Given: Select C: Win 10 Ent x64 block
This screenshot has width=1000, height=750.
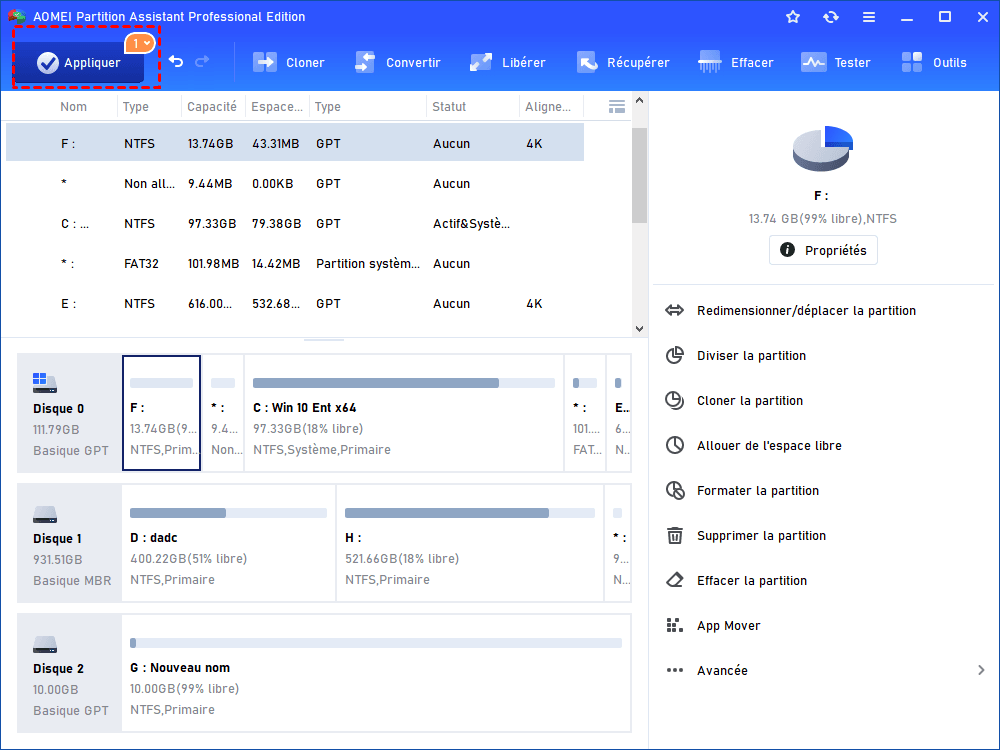Looking at the screenshot, I should tap(404, 413).
